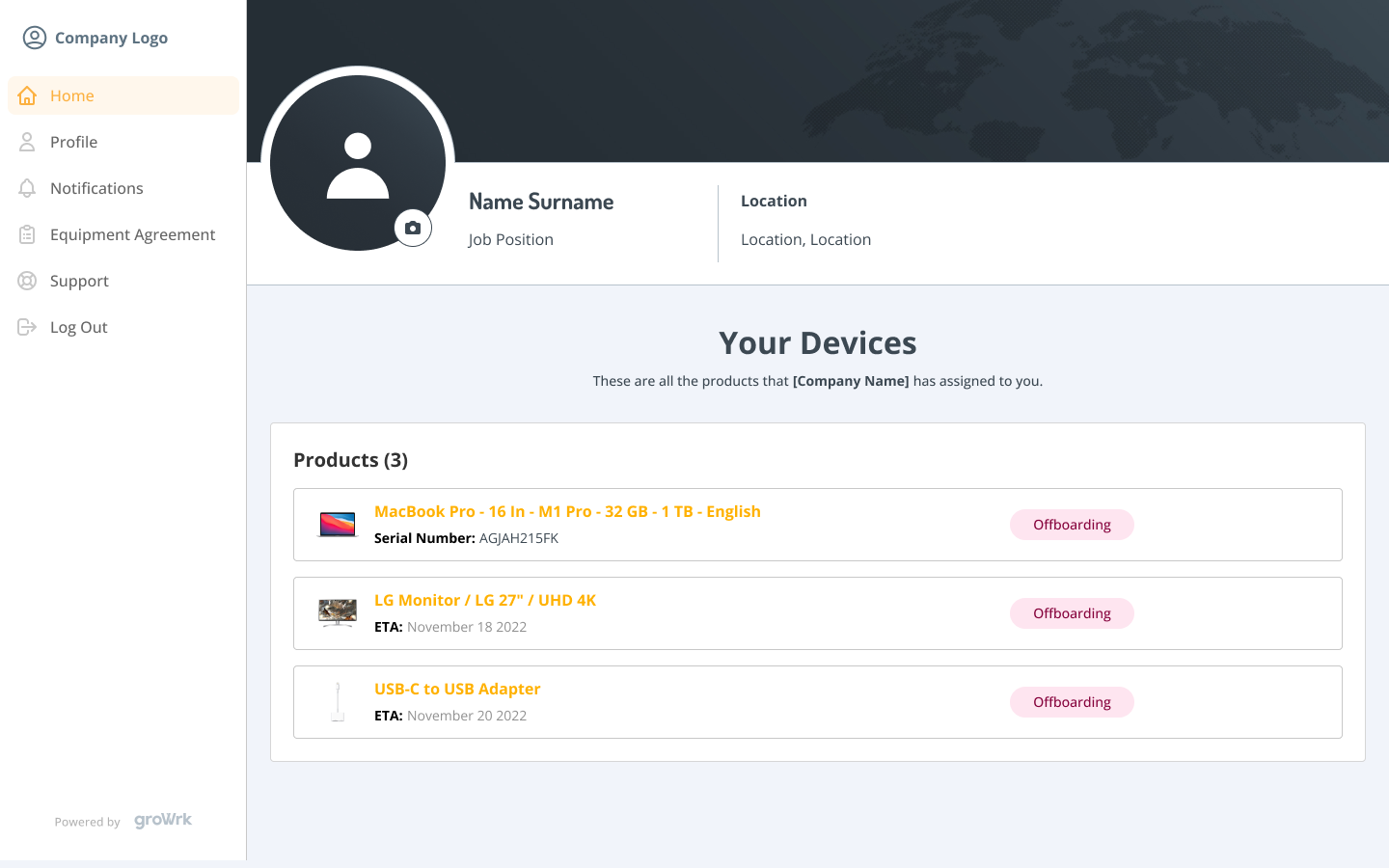Click the Home house icon

coord(27,95)
